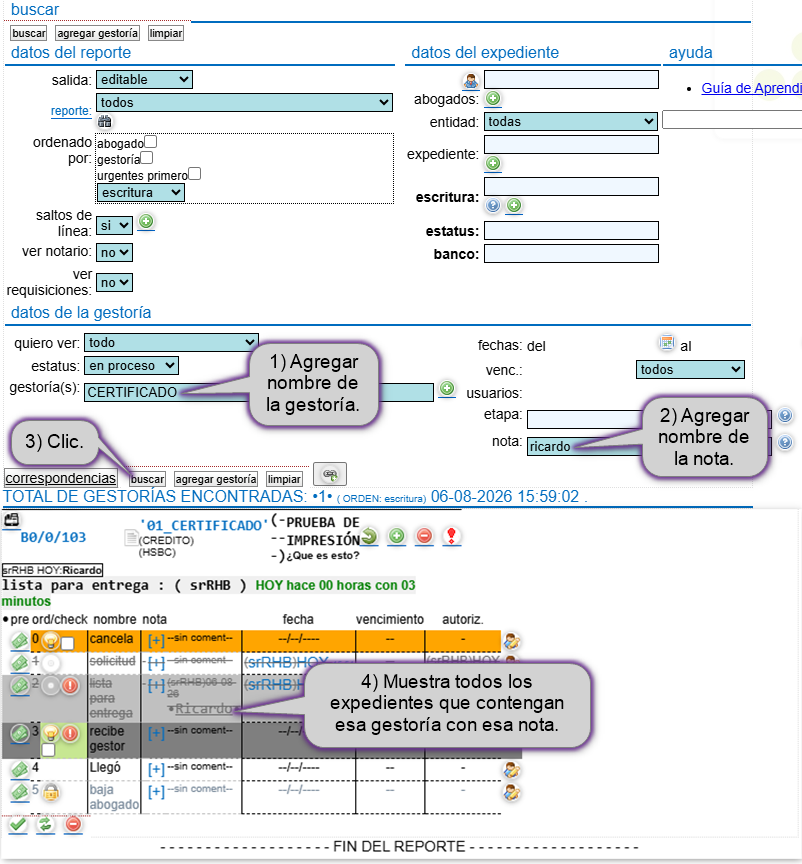Click the link icon button next to limpiar
Screen dimensions: 802x864
pos(330,474)
